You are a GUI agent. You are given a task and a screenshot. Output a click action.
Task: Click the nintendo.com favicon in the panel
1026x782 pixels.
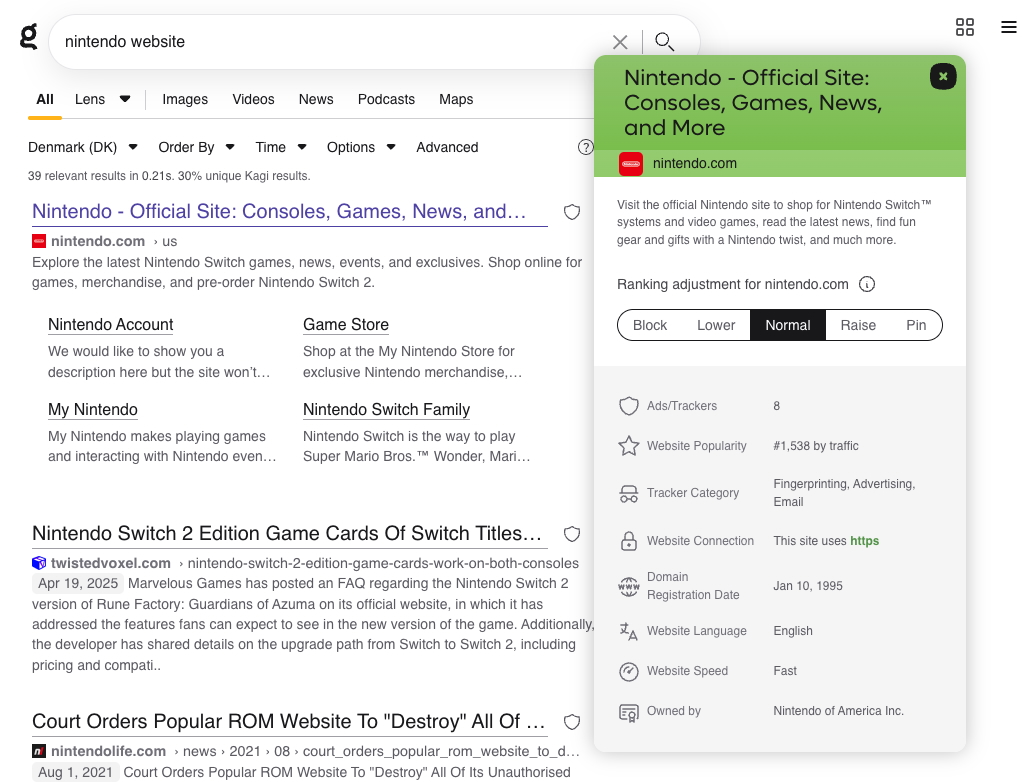click(631, 161)
